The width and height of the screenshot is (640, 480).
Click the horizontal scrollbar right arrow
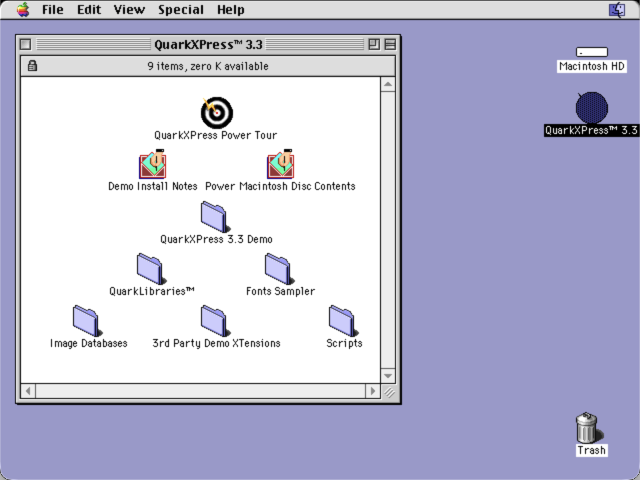(x=373, y=391)
